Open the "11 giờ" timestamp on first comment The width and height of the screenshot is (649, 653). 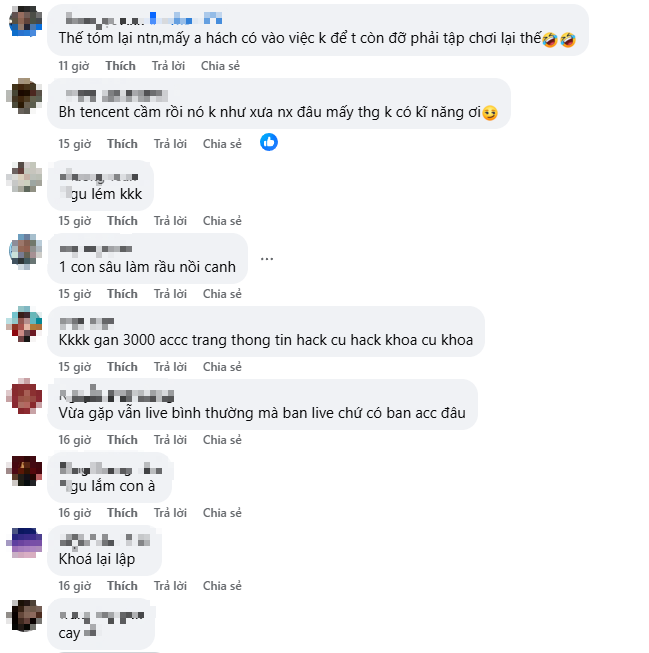coord(74,65)
